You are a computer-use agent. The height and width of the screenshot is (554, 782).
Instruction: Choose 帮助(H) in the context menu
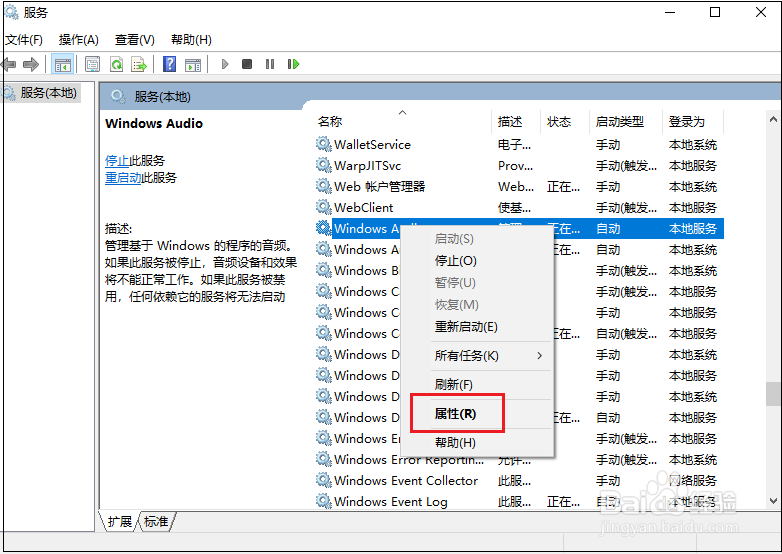coord(478,442)
